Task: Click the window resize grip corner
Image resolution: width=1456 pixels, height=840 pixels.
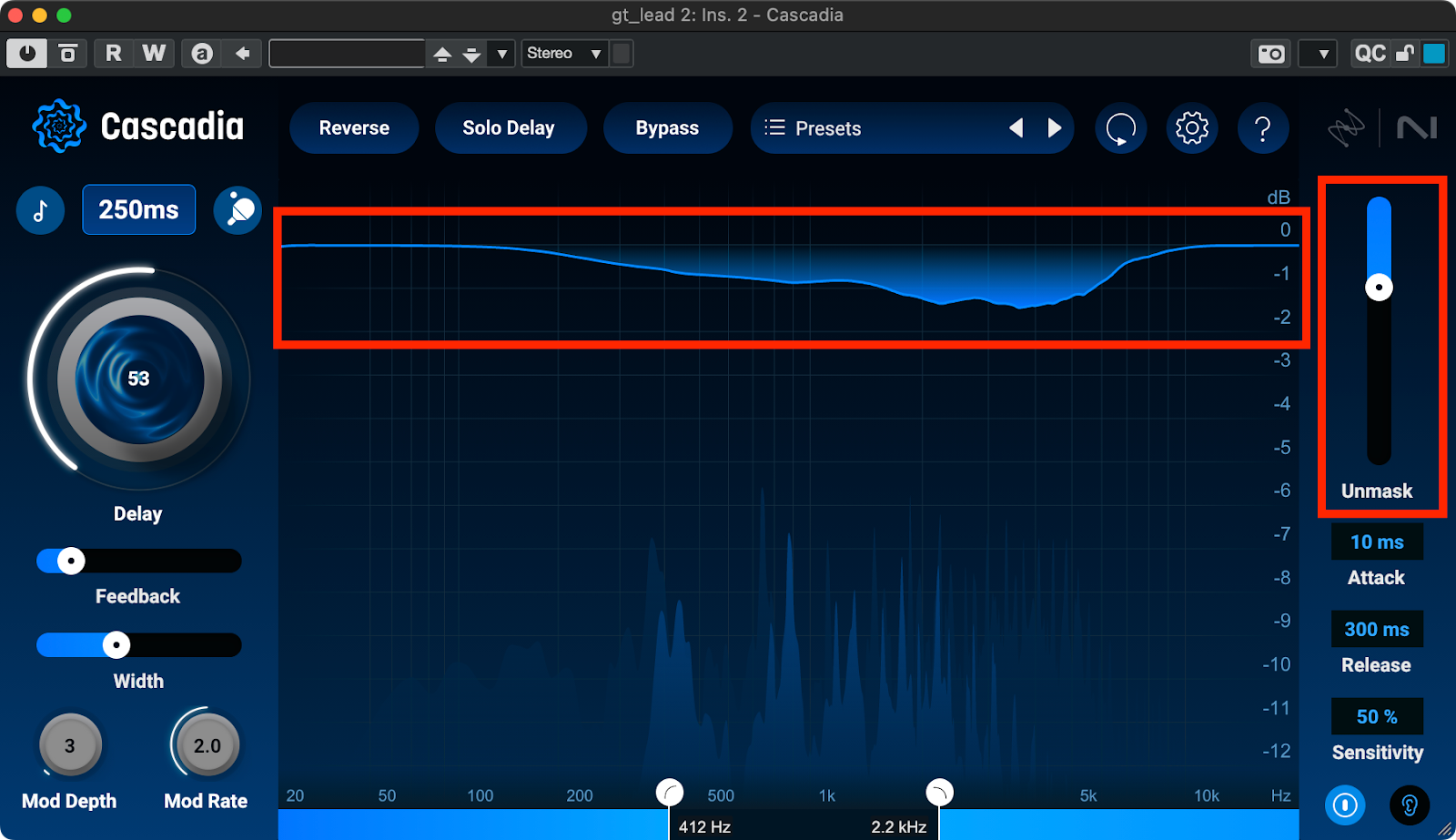Action: [x=1444, y=829]
